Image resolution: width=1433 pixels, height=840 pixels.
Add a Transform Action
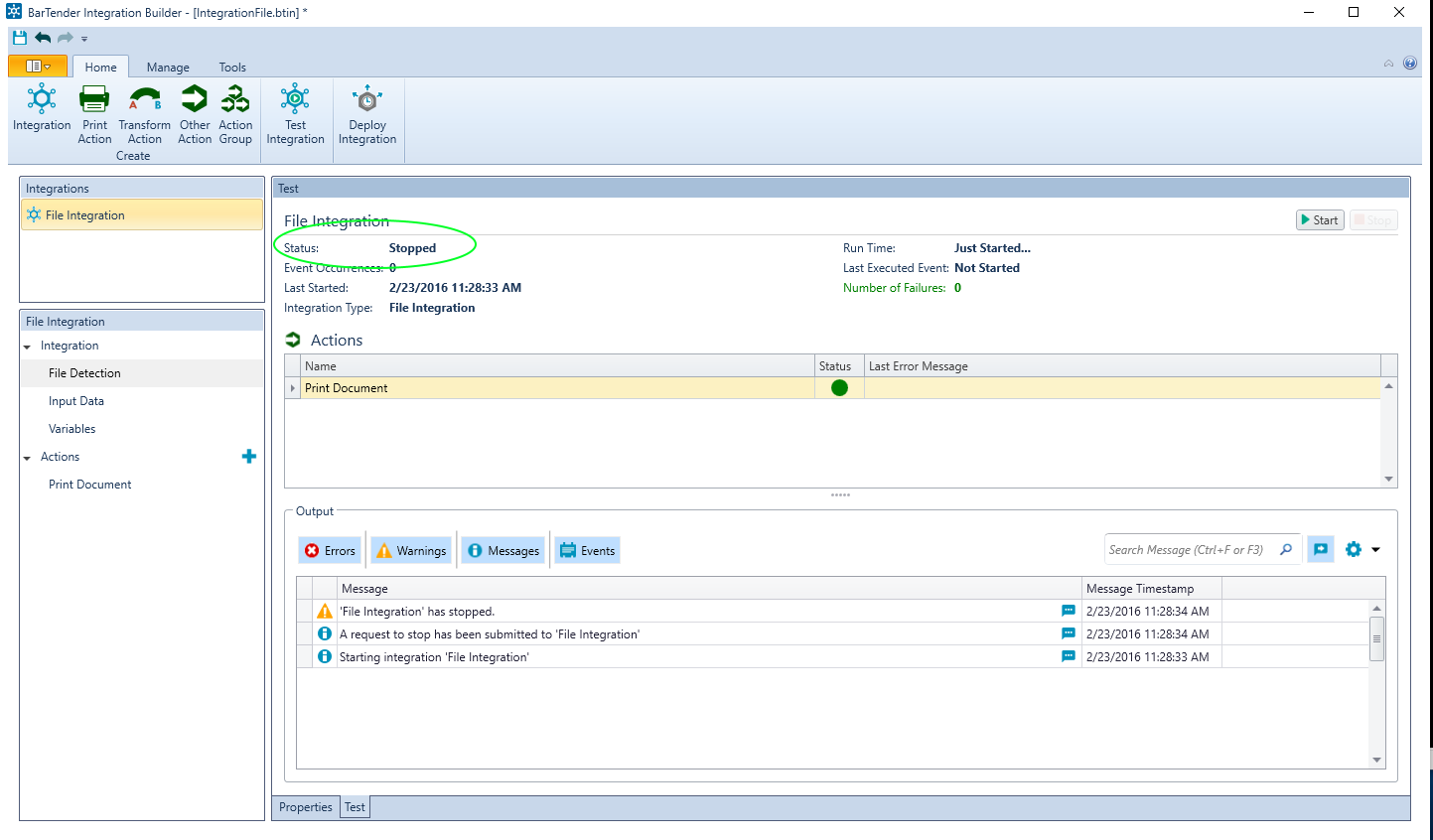point(144,115)
